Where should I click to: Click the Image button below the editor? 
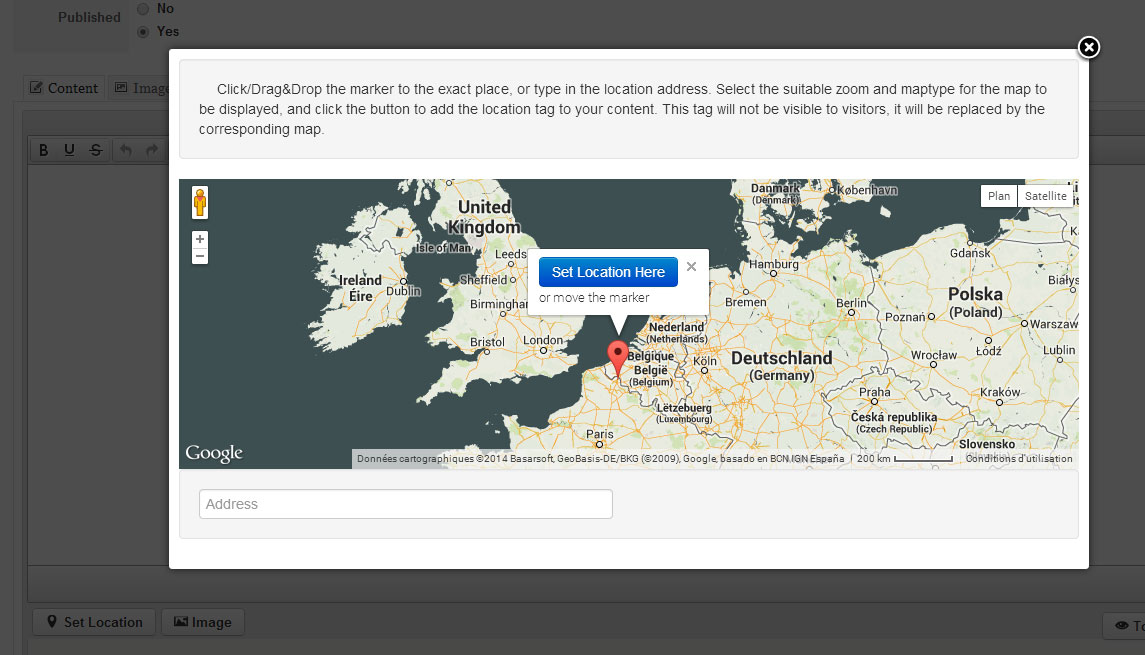pos(202,622)
